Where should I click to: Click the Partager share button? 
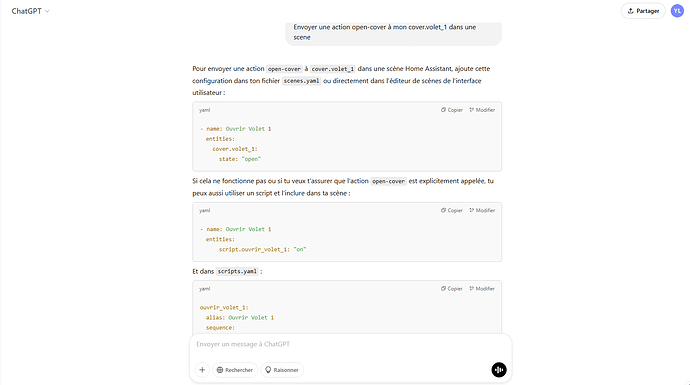click(643, 11)
